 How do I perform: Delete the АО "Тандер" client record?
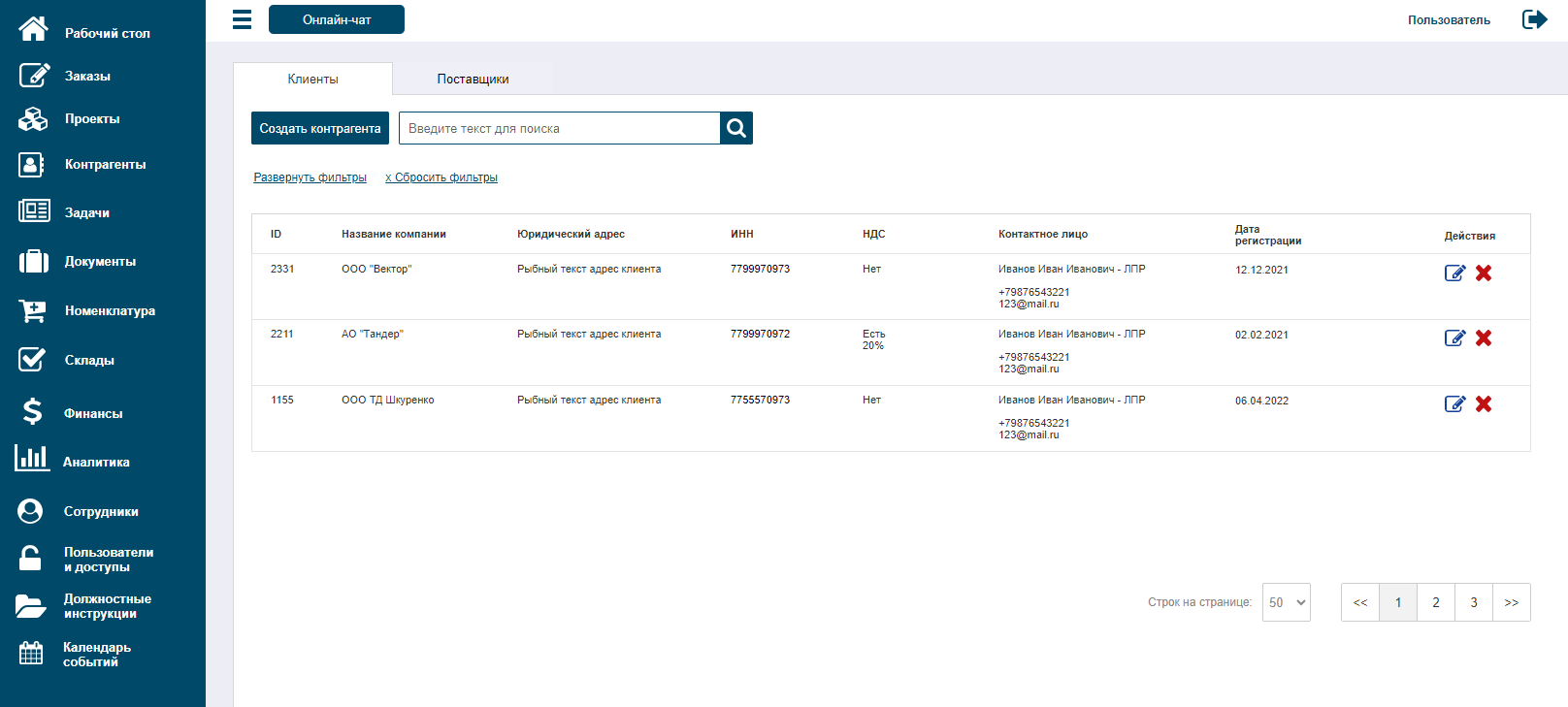point(1484,337)
